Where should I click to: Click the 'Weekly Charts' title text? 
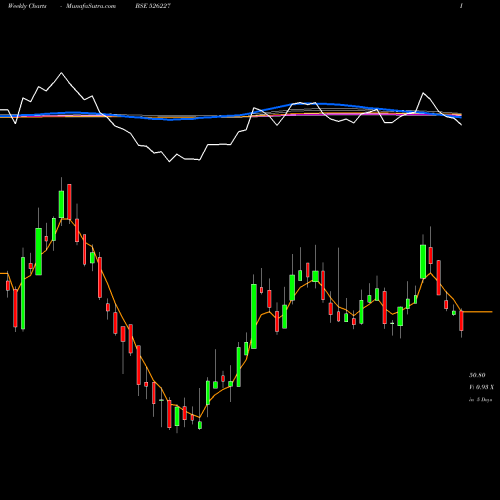[x=27, y=6]
